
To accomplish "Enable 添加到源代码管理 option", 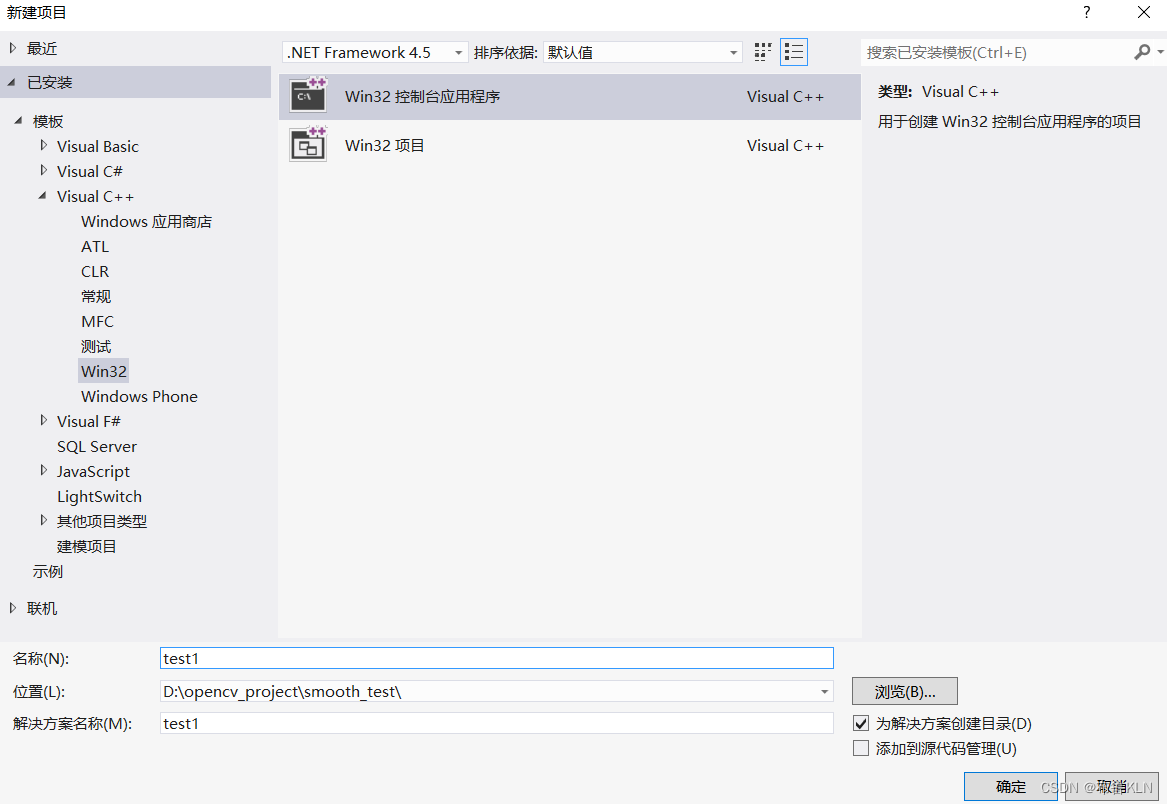I will 861,747.
